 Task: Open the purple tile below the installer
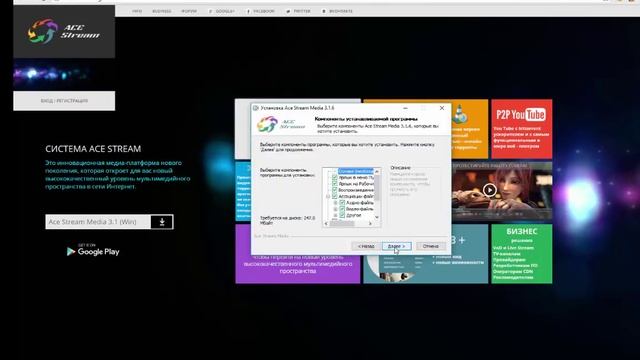tap(298, 268)
